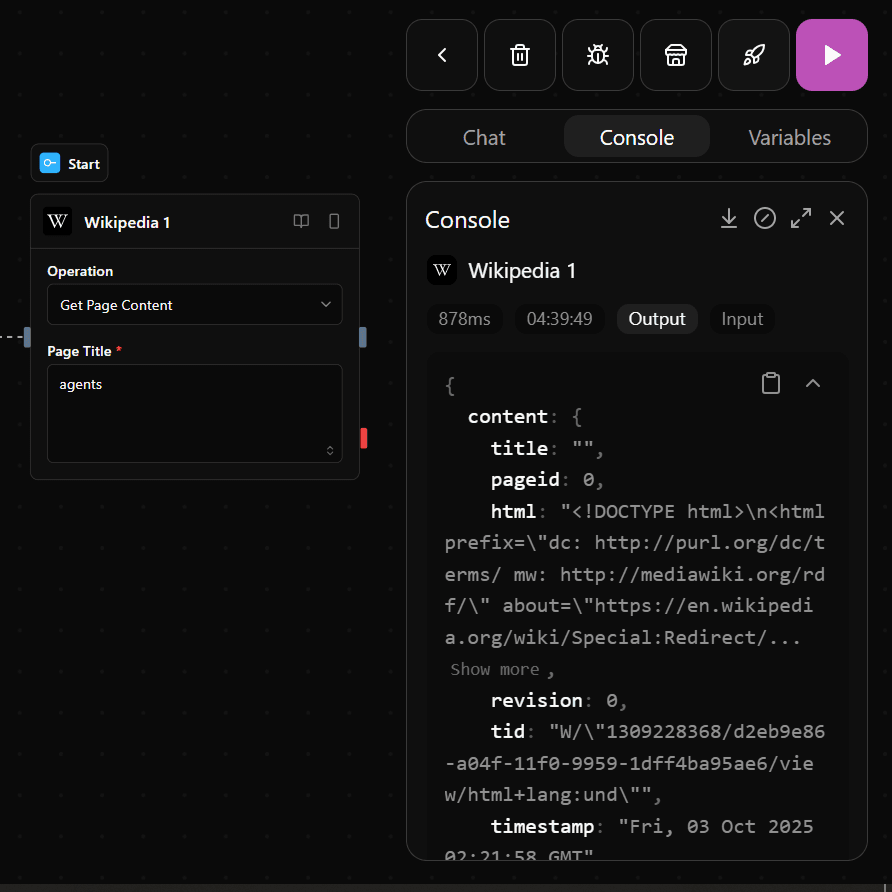The width and height of the screenshot is (892, 892).
Task: Open the debug bug icon
Action: [x=598, y=55]
